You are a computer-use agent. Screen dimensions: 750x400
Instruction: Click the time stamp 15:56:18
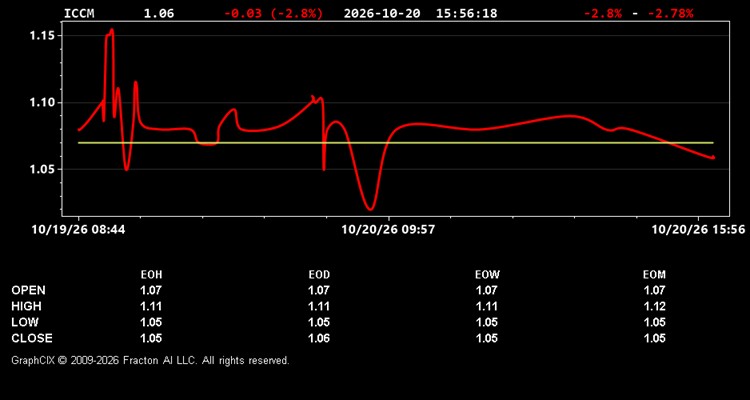466,13
